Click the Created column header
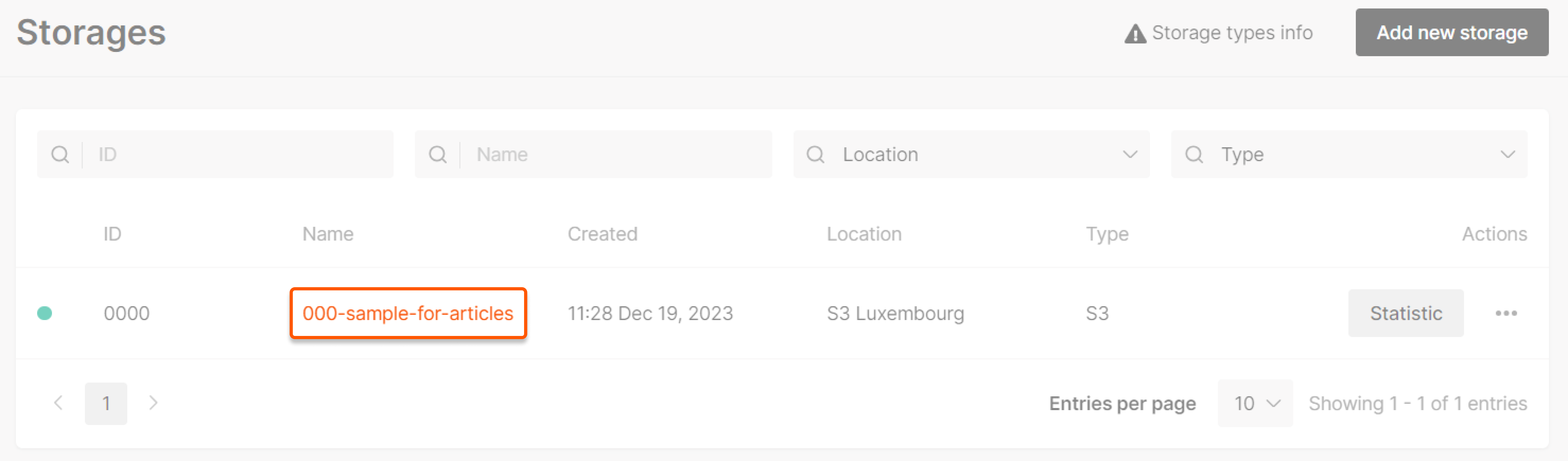Viewport: 1568px width, 461px height. coord(602,234)
